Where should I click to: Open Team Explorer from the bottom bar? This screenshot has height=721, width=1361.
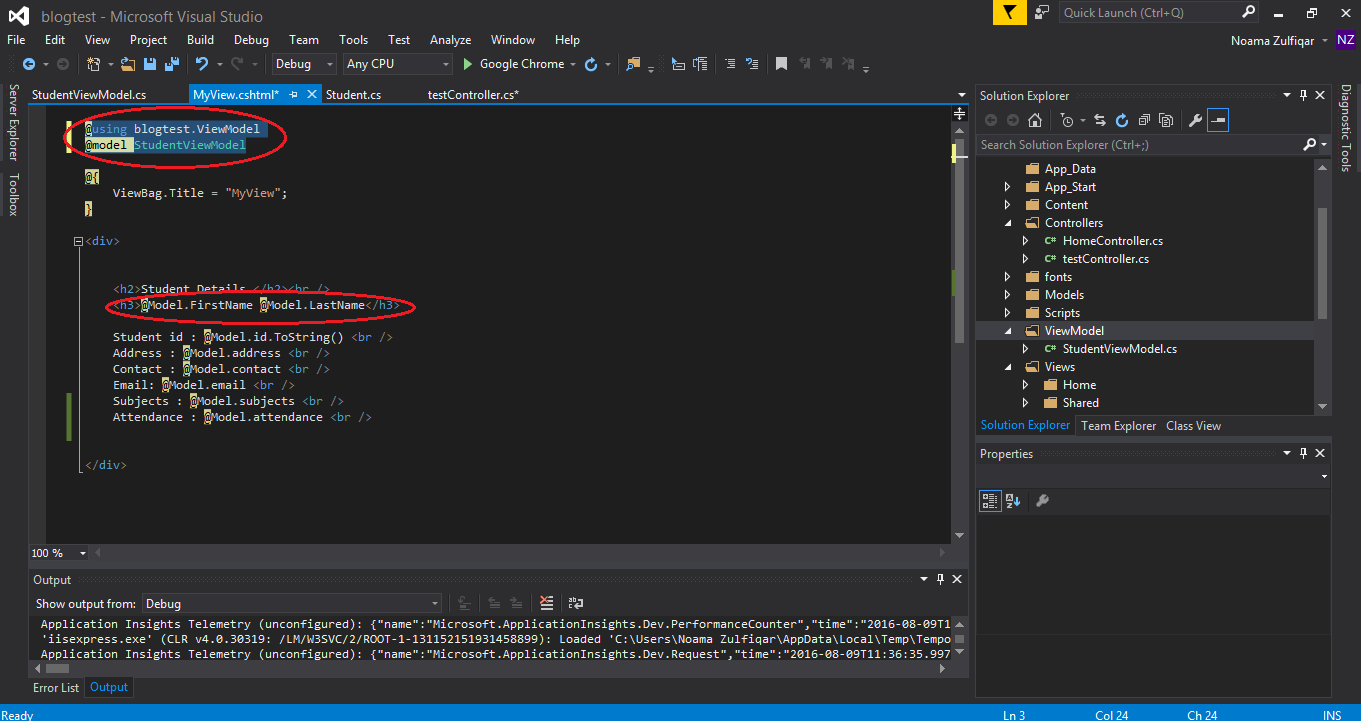click(1118, 425)
